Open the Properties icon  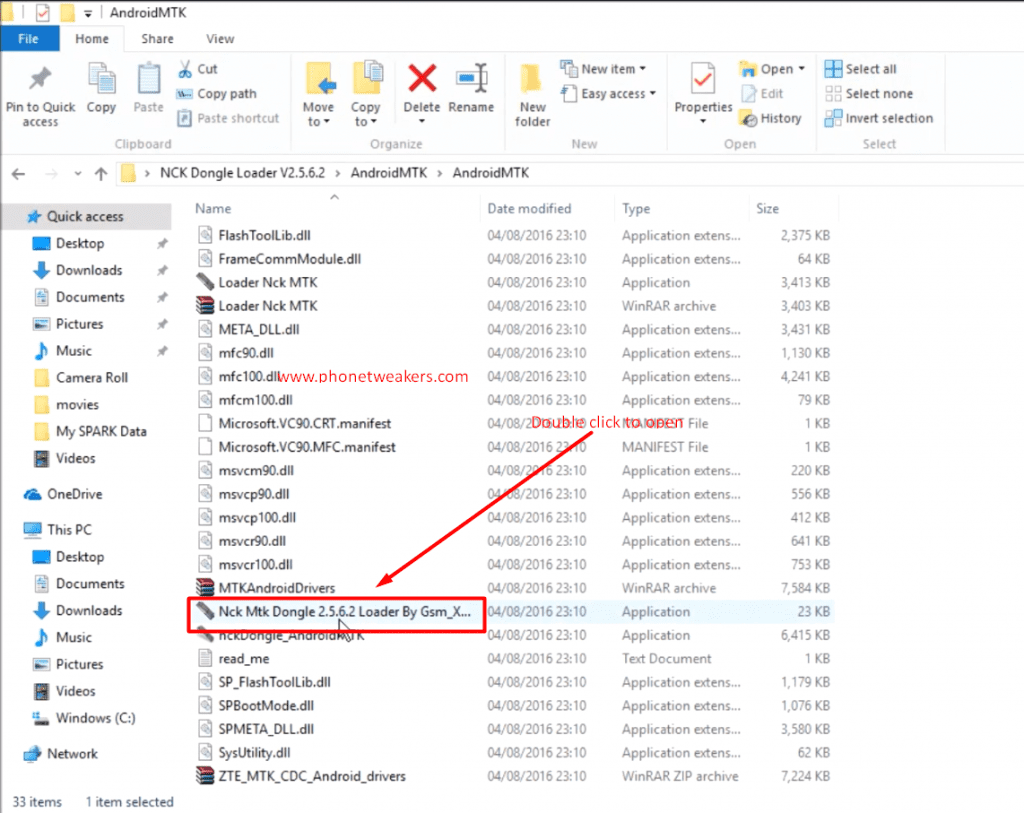[703, 80]
